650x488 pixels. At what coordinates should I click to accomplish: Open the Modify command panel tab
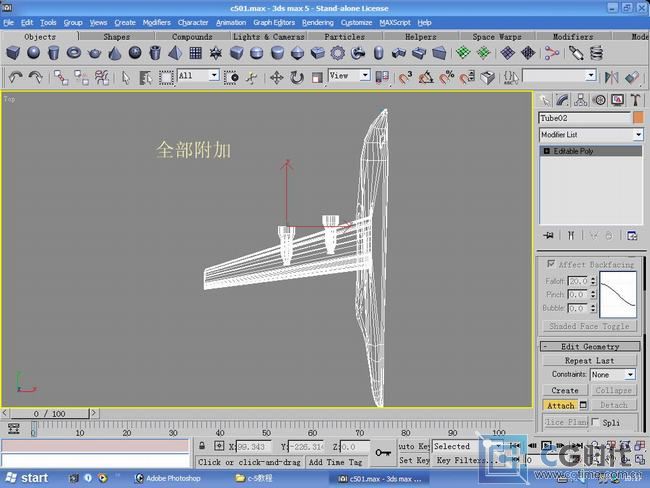click(563, 100)
